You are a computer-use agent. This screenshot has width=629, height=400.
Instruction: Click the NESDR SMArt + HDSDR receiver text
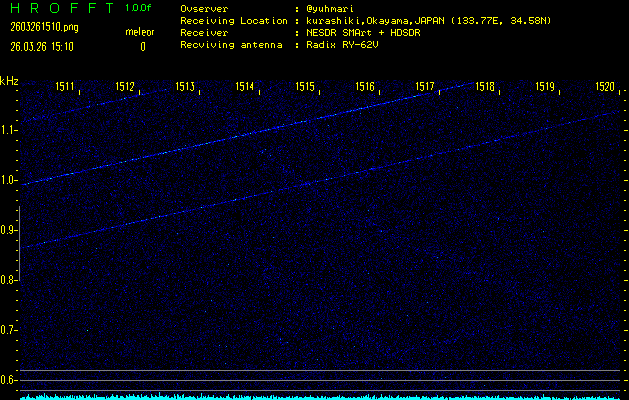click(364, 33)
